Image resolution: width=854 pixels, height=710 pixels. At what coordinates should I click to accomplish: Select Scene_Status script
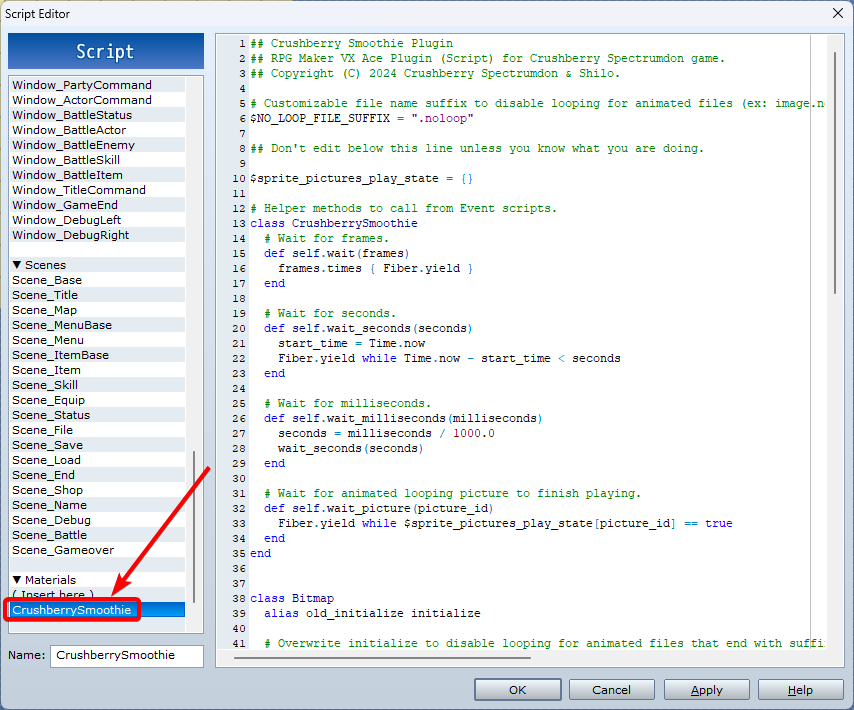click(98, 415)
